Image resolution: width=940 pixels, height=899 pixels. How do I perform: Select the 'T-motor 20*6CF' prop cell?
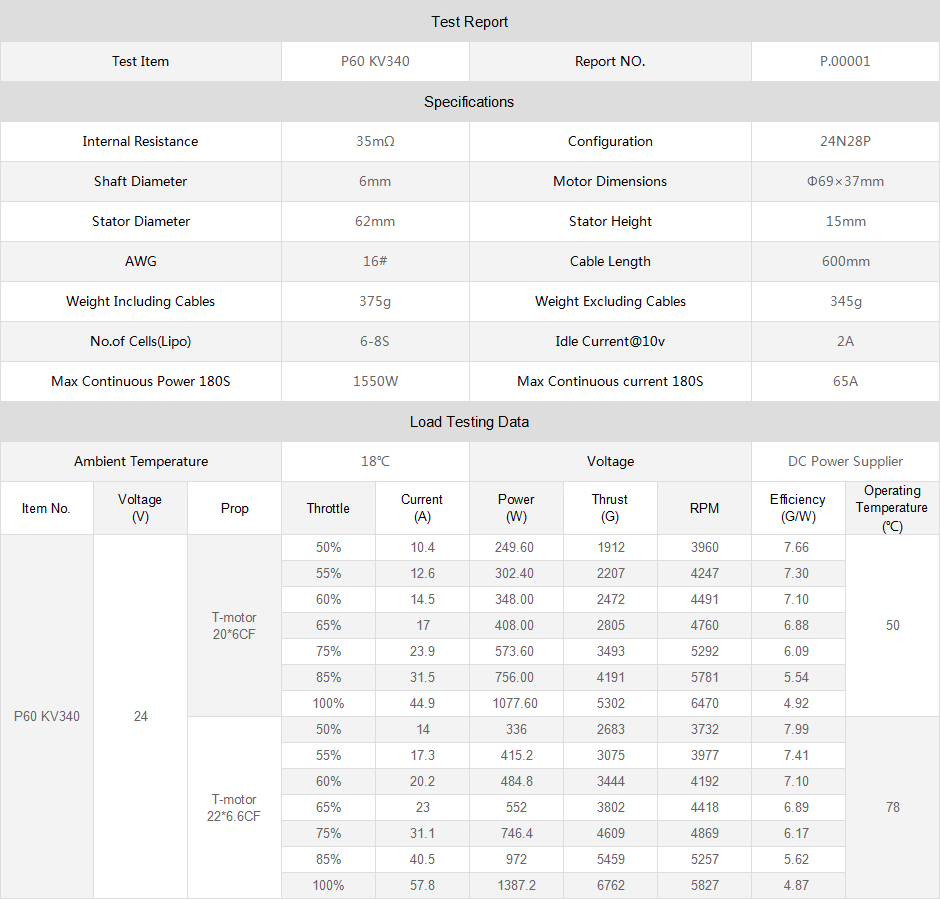(234, 626)
